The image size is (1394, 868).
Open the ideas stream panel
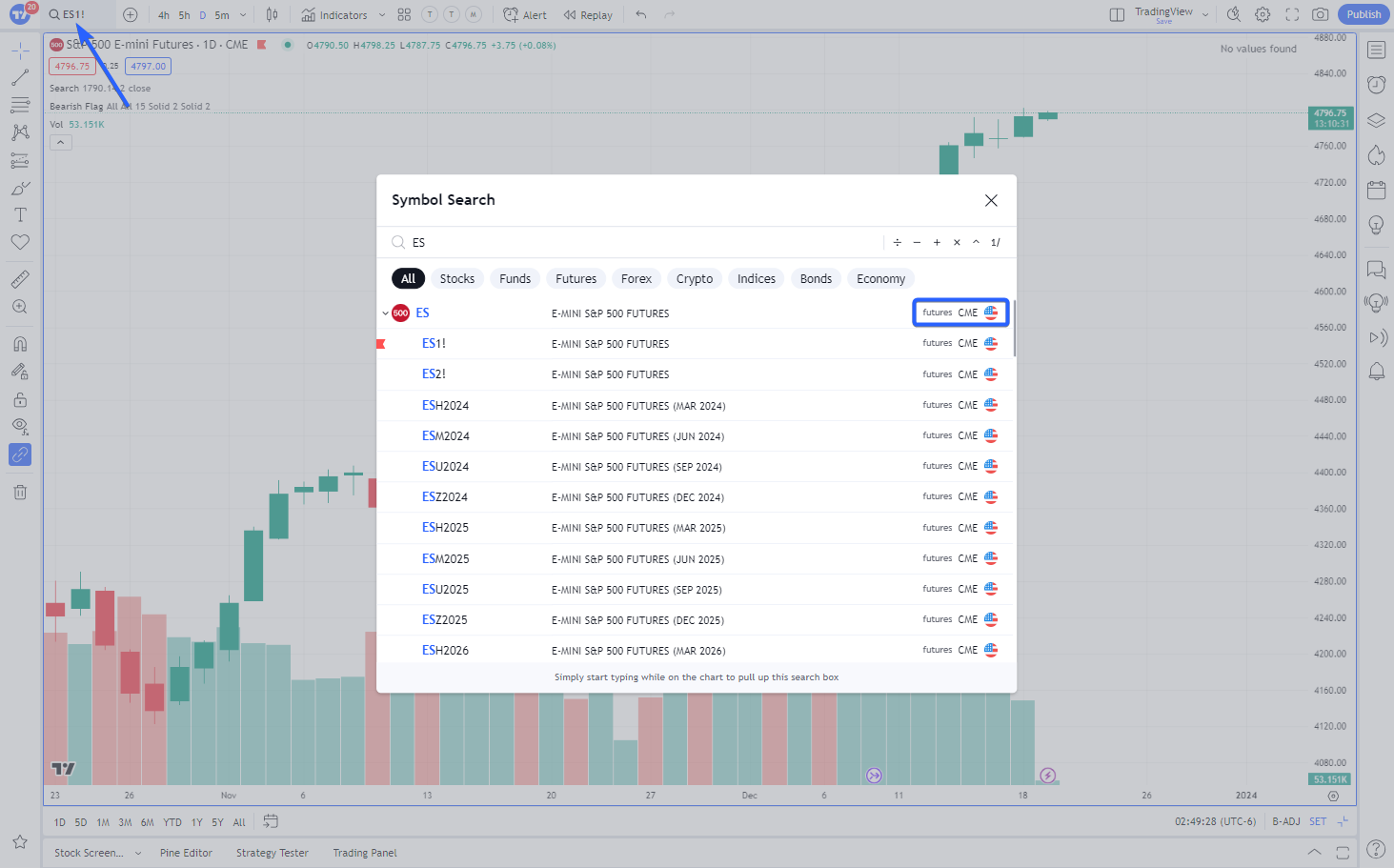tap(1376, 303)
